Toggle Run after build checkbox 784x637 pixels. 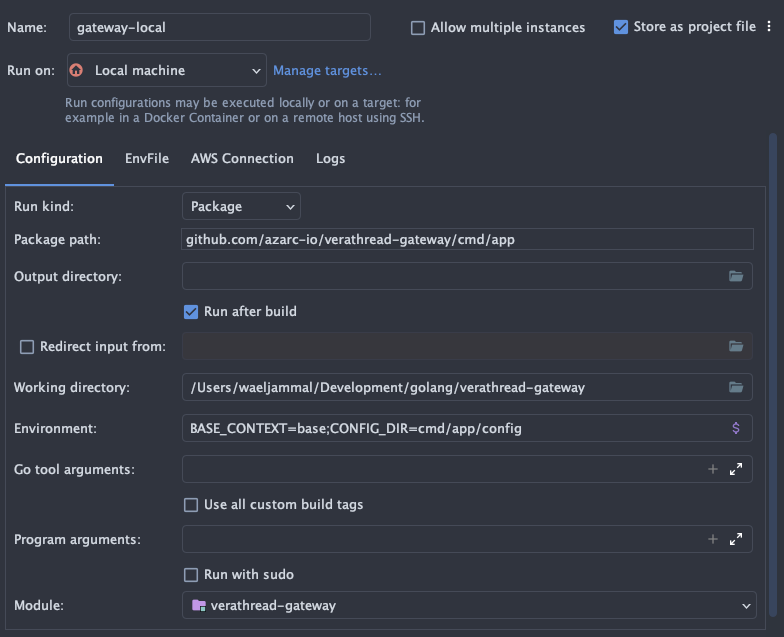[191, 312]
